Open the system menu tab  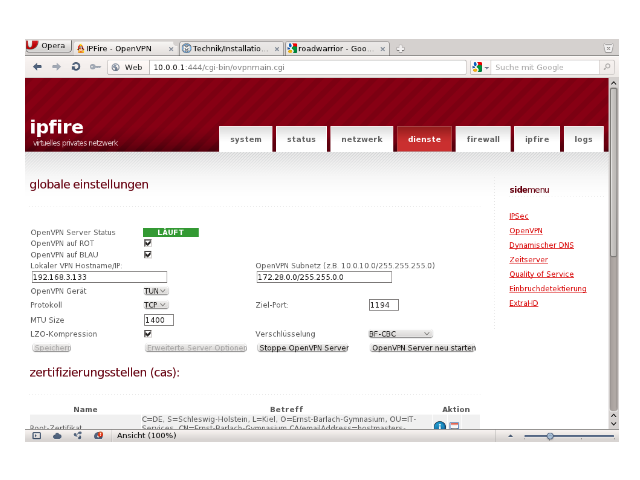click(246, 139)
